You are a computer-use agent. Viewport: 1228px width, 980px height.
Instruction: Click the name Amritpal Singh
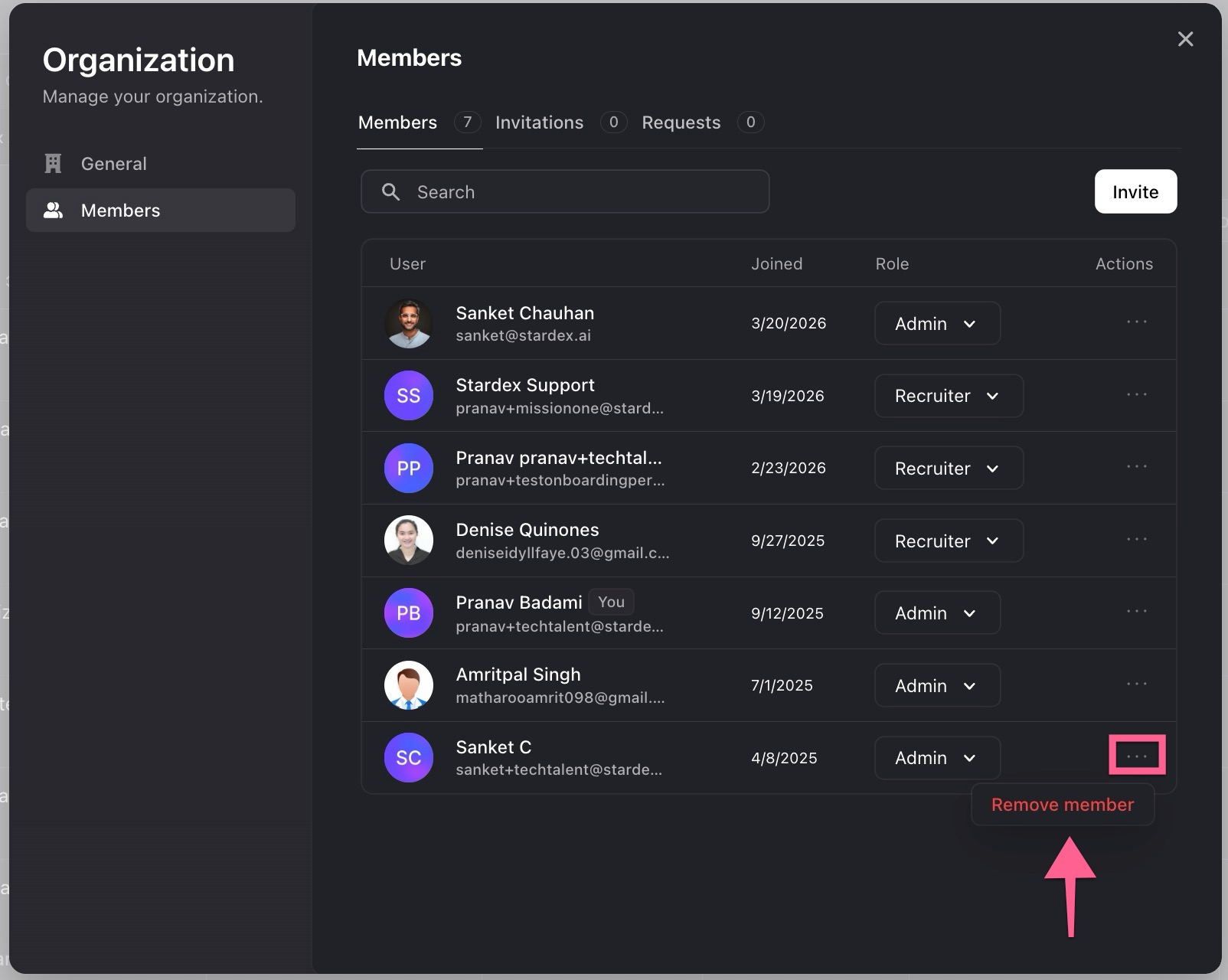tap(518, 675)
